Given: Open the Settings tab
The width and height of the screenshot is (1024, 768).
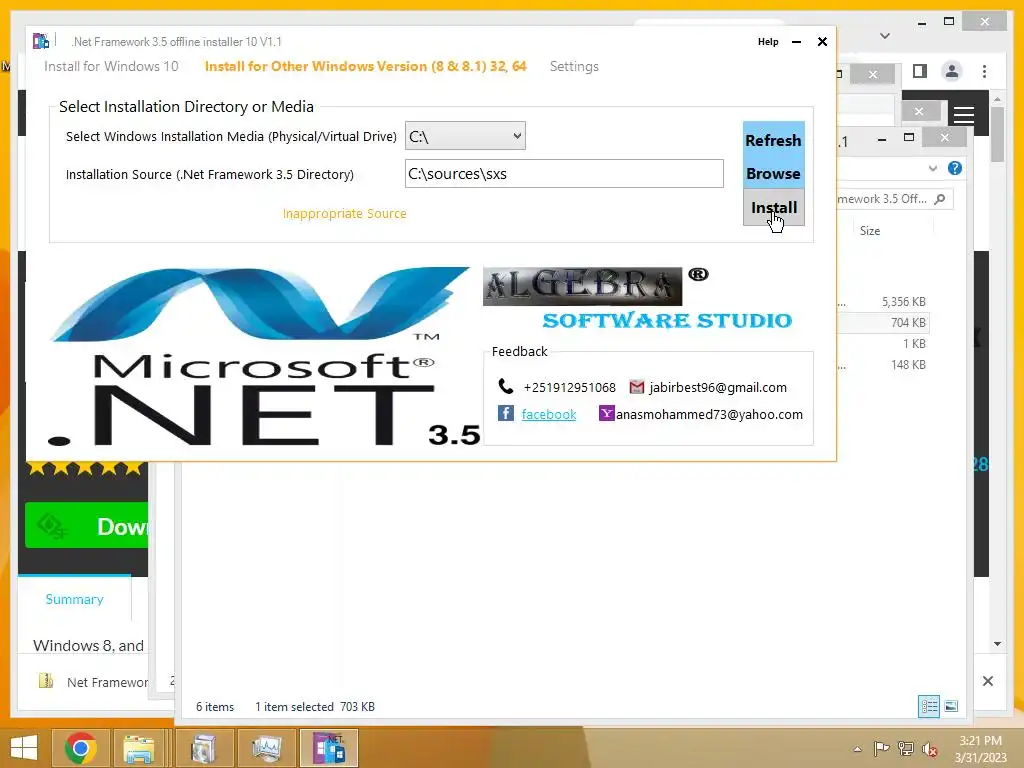Looking at the screenshot, I should coord(574,66).
